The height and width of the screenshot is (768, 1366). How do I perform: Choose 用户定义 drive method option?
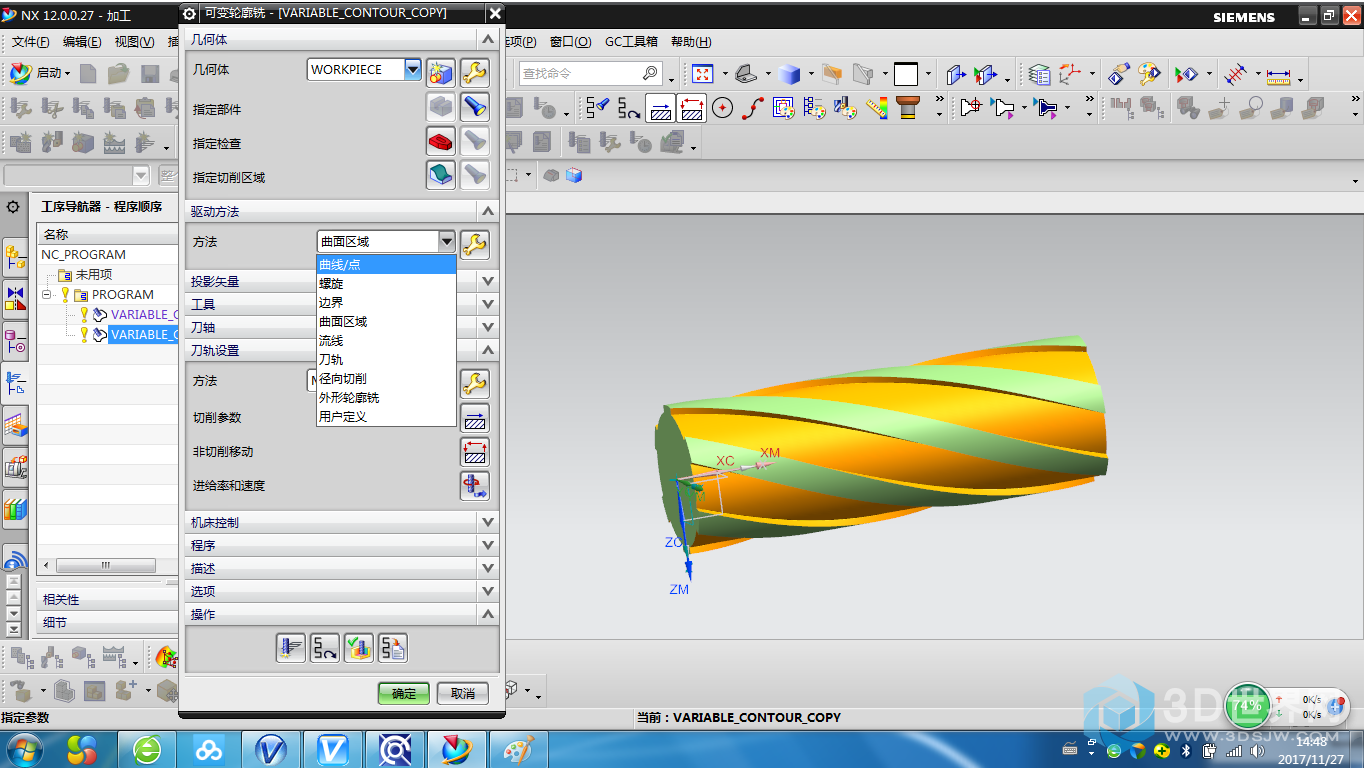tap(343, 417)
